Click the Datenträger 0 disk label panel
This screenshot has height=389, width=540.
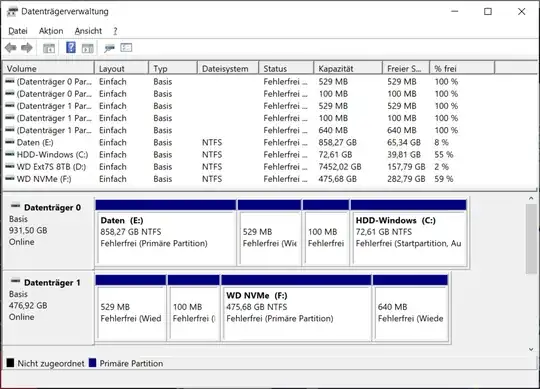[48, 233]
